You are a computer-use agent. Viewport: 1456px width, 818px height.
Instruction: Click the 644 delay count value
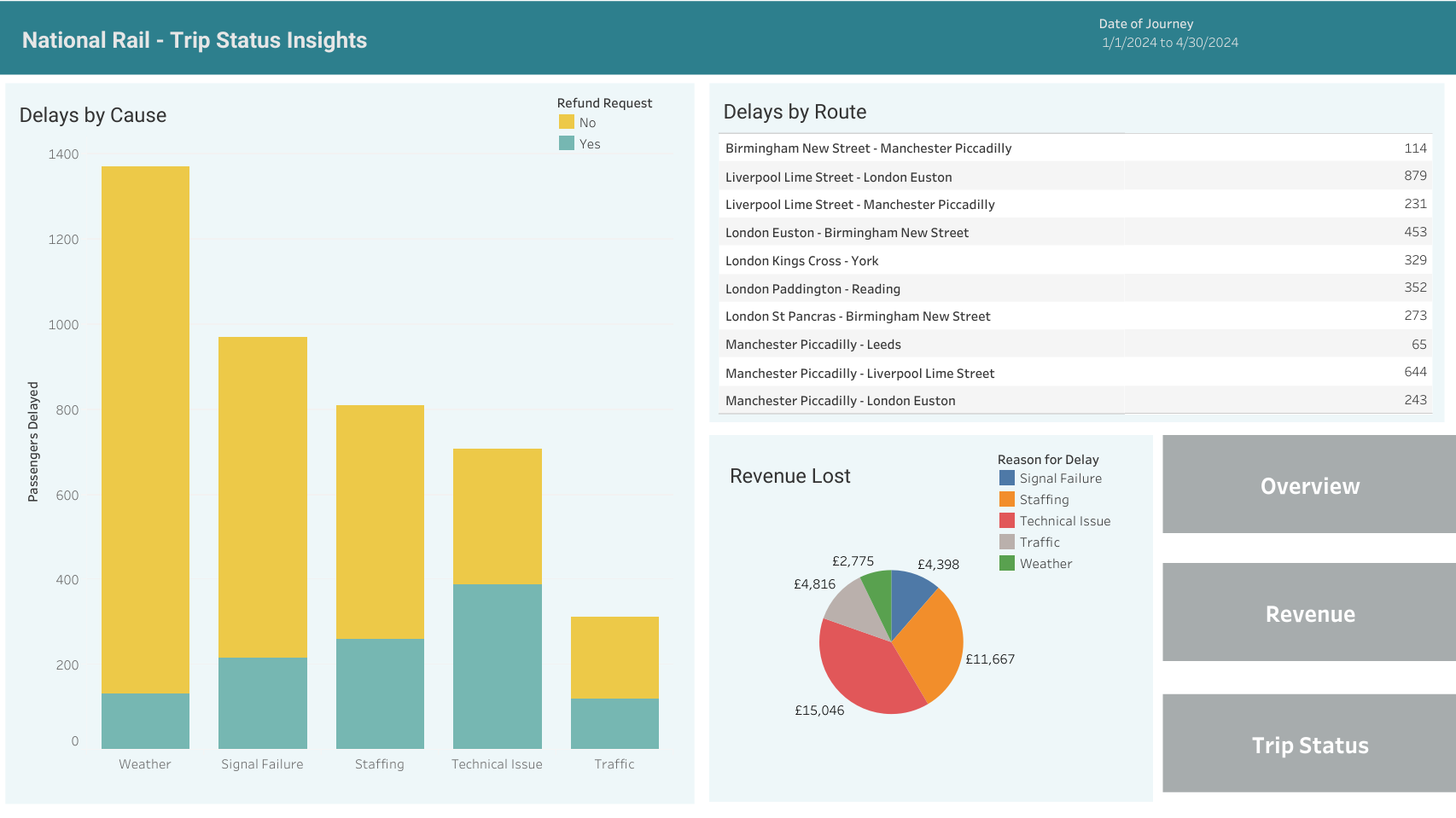click(x=1415, y=372)
